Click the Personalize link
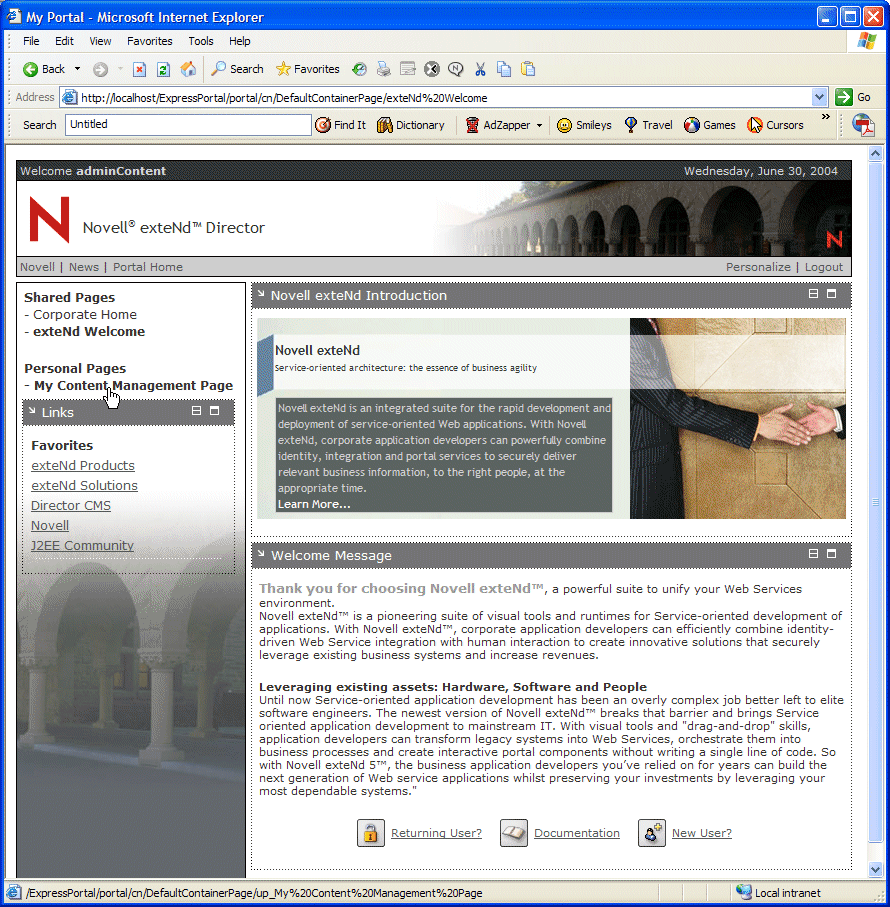Screen dimensions: 890x907 click(x=758, y=267)
